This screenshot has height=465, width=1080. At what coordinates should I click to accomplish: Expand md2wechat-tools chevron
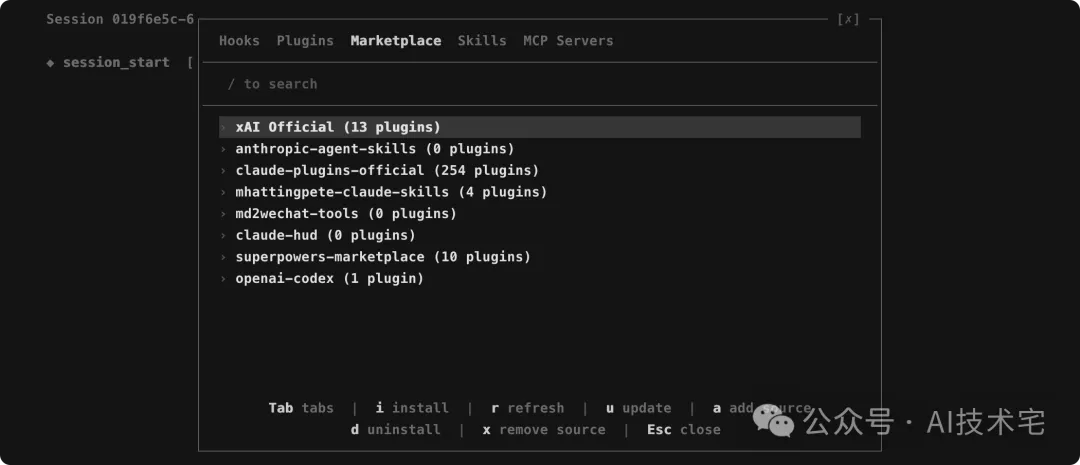pyautogui.click(x=223, y=214)
